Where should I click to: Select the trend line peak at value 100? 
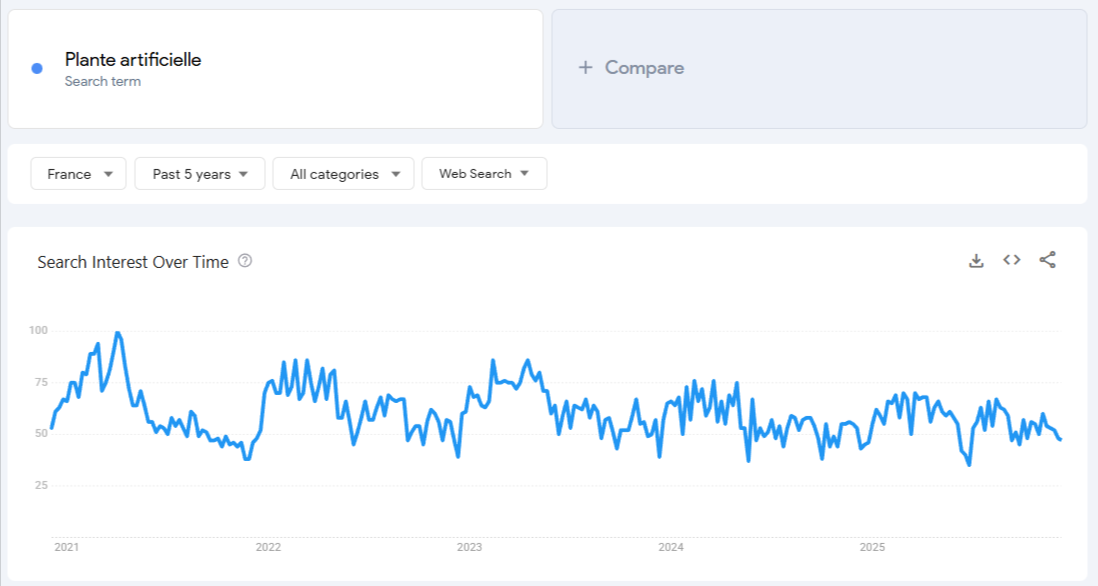(x=117, y=331)
